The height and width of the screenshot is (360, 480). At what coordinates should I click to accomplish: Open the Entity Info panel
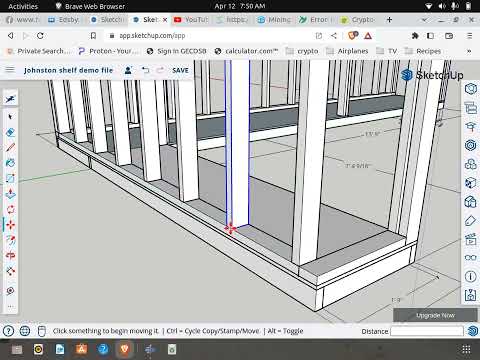pyautogui.click(x=471, y=89)
